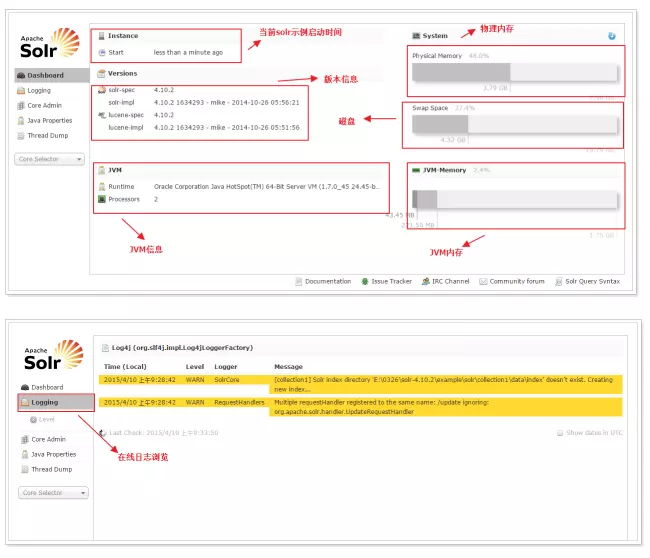This screenshot has width=650, height=558.
Task: Click the 'less than a minute ago' start value
Action: (x=188, y=52)
